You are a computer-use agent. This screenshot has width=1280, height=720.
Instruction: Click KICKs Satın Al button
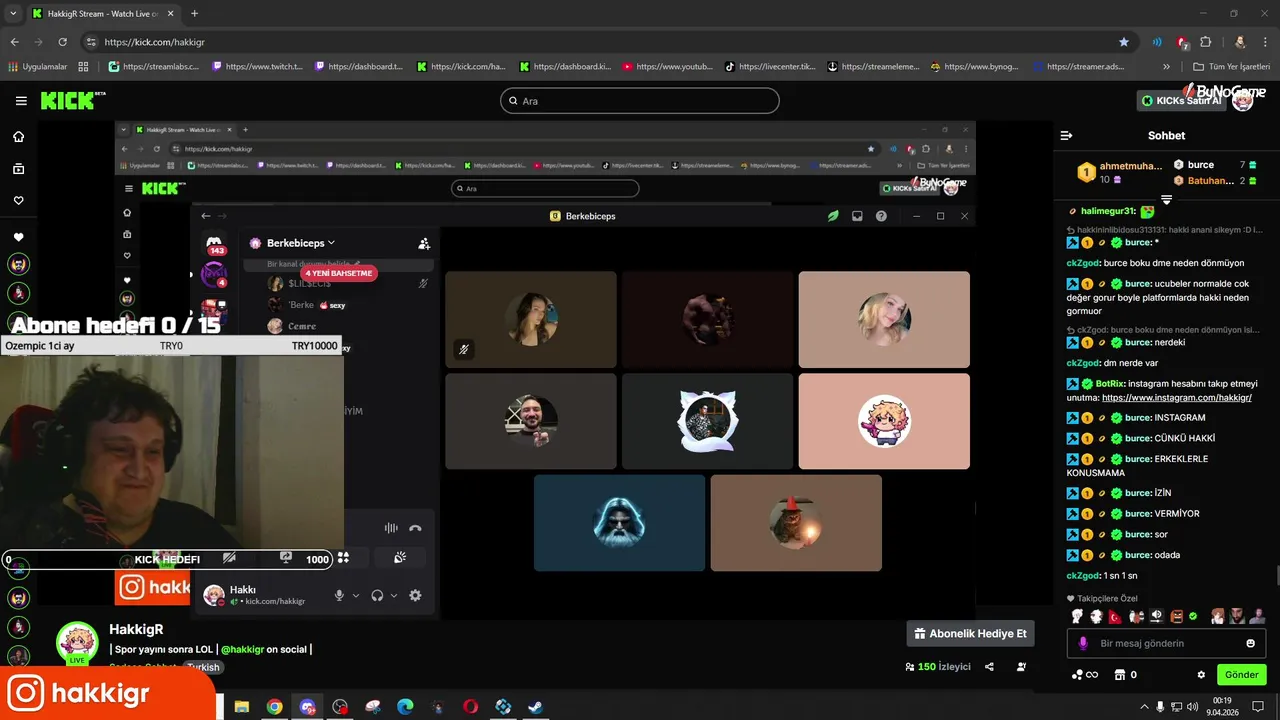click(x=1182, y=101)
